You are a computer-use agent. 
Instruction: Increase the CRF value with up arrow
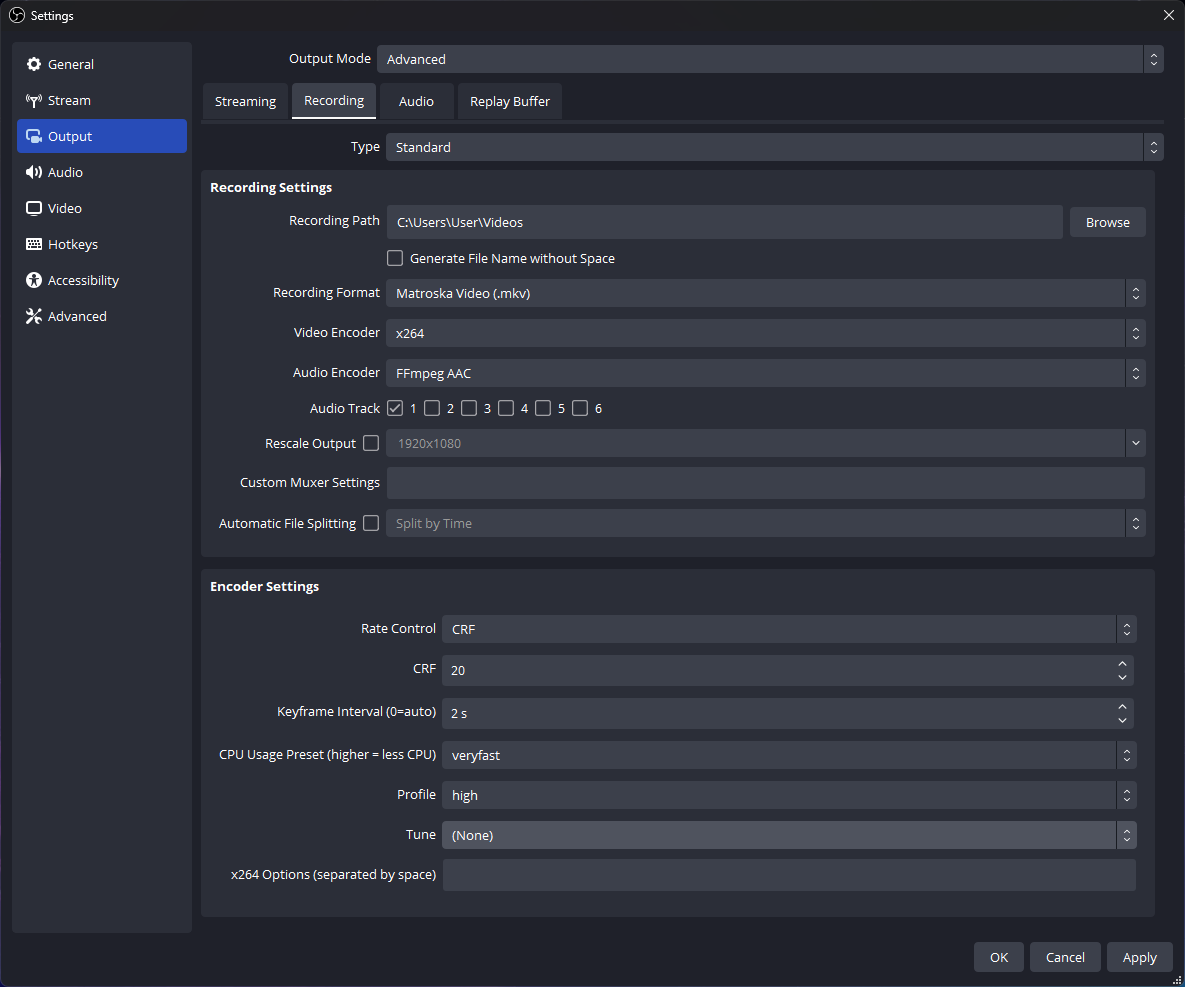point(1123,663)
